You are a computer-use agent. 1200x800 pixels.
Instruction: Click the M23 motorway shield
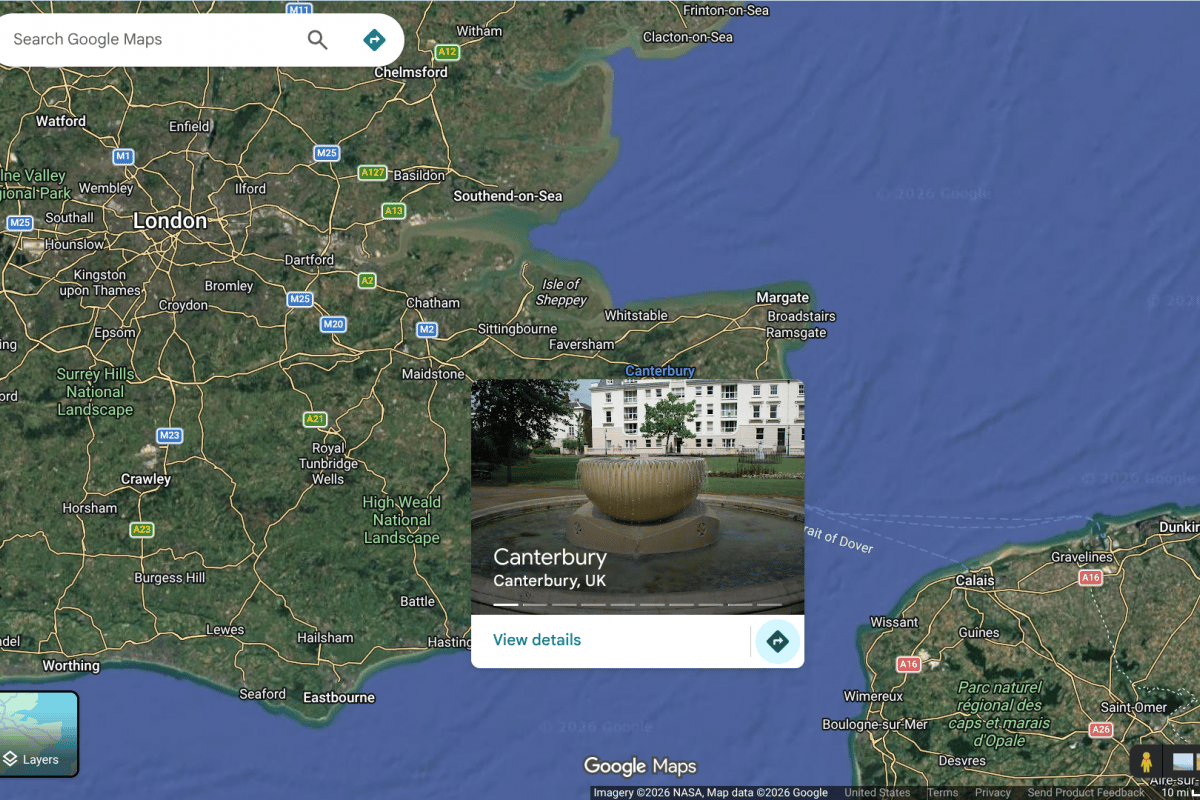coord(169,435)
